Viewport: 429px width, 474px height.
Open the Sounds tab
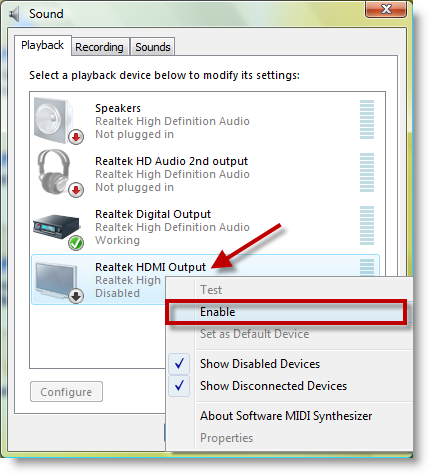[x=153, y=47]
